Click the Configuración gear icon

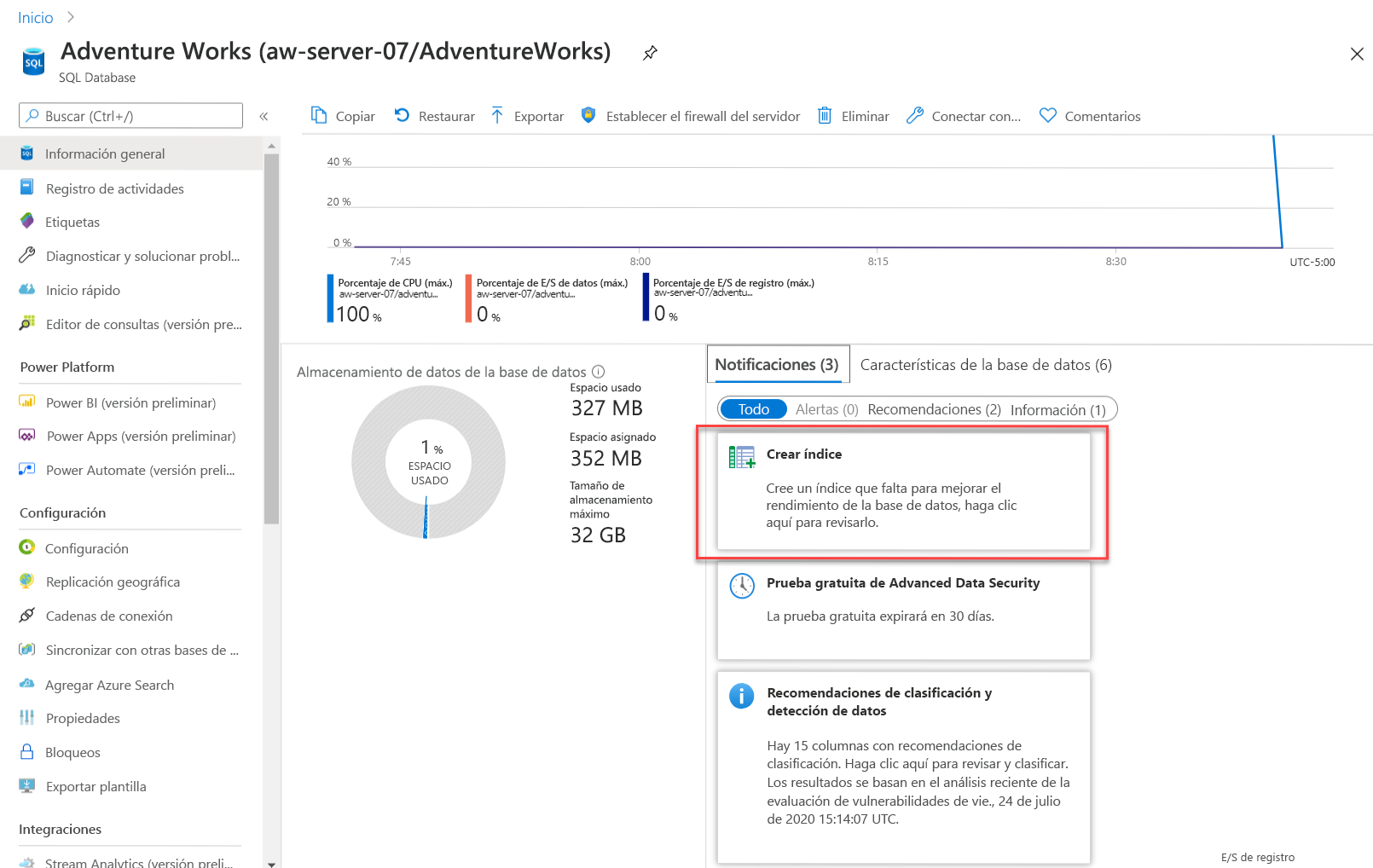[x=27, y=547]
